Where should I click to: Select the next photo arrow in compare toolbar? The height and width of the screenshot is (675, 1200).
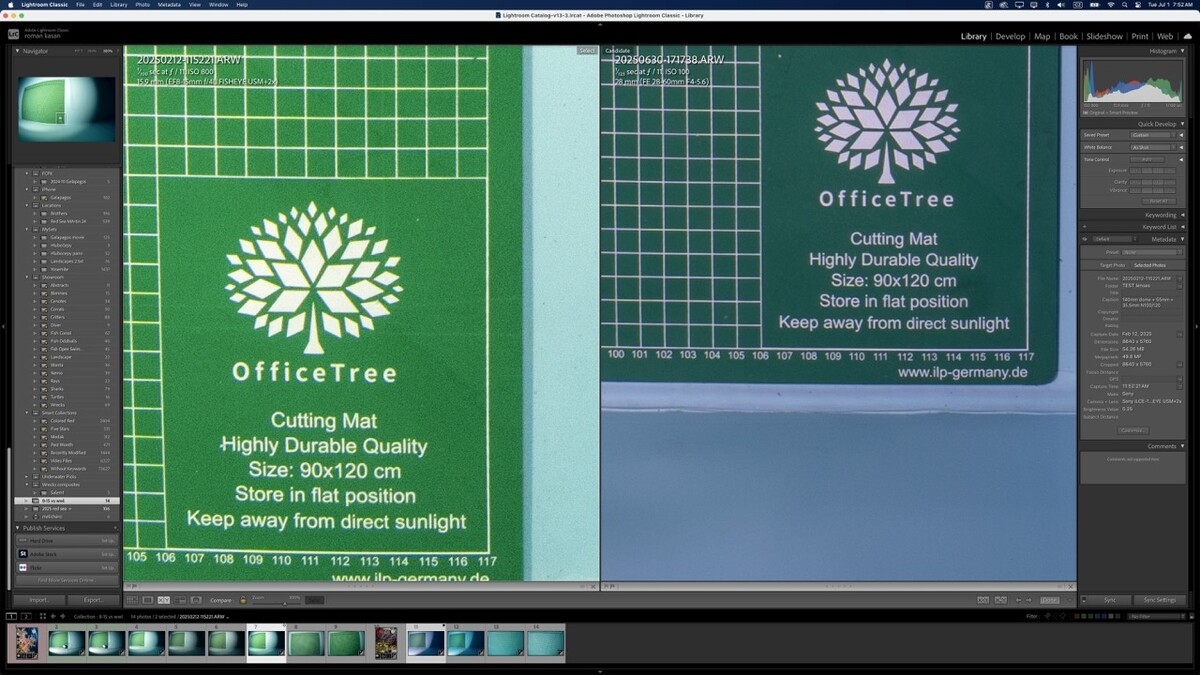1029,600
